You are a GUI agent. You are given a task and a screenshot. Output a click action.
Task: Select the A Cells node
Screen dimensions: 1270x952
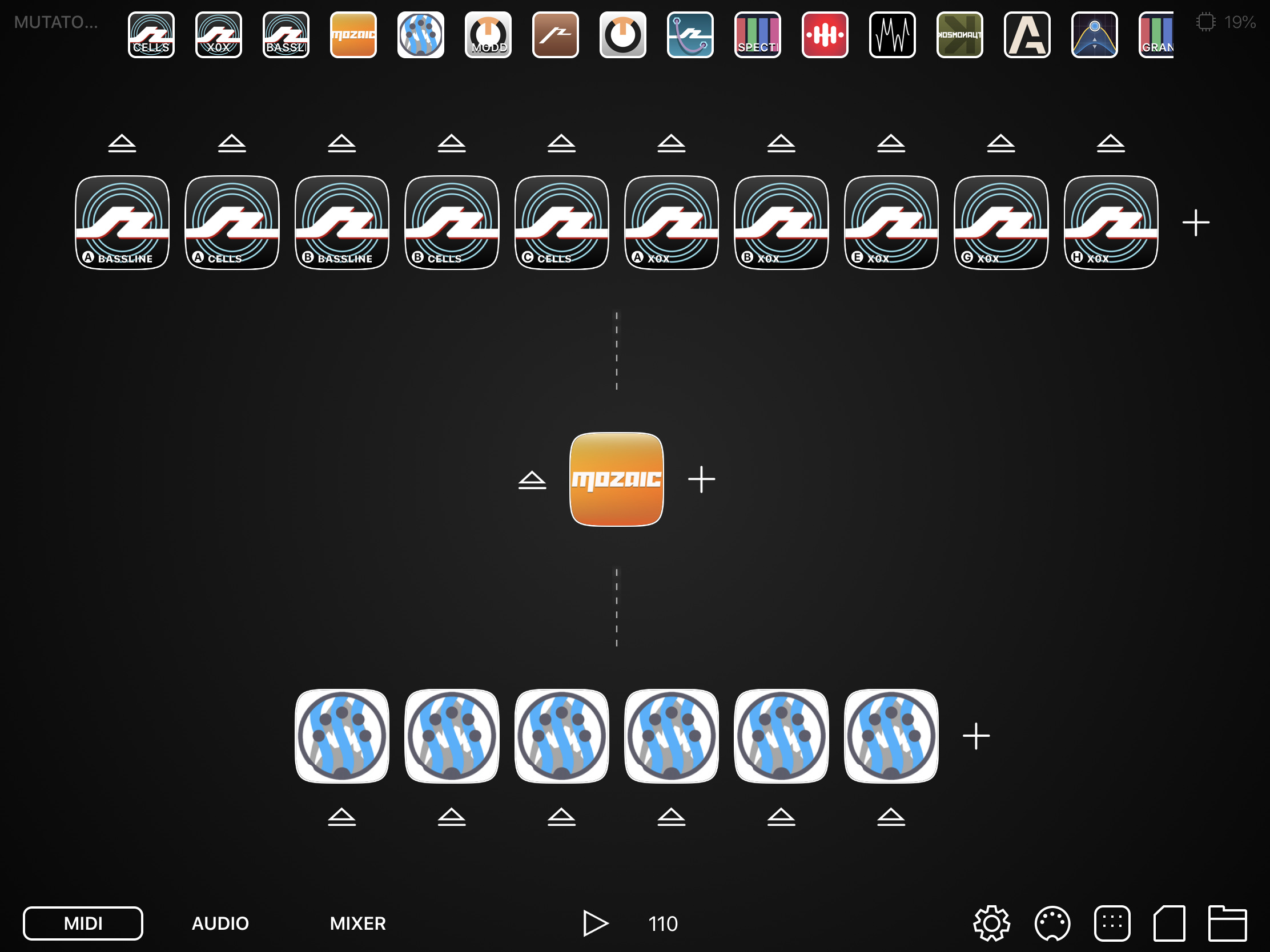(x=232, y=223)
